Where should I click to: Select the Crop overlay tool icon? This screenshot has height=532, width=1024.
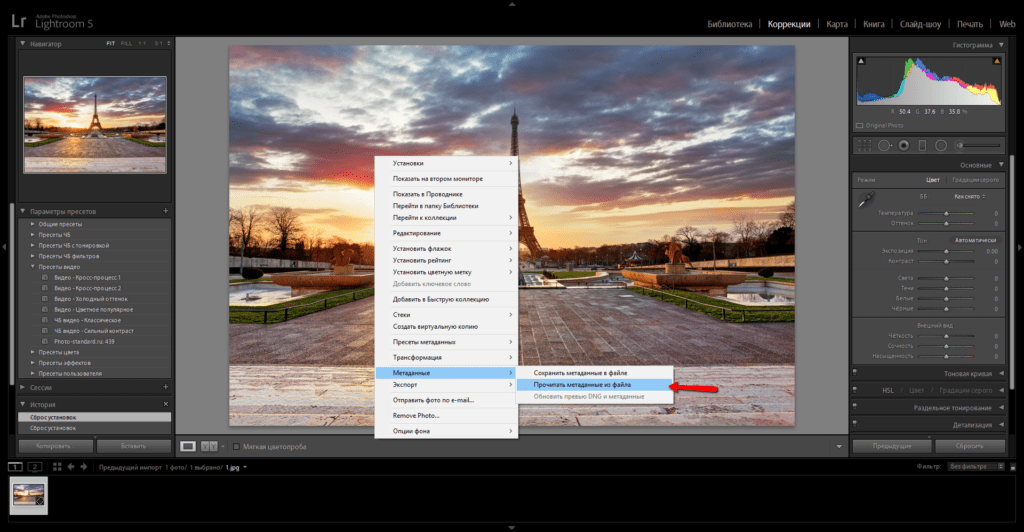[864, 146]
